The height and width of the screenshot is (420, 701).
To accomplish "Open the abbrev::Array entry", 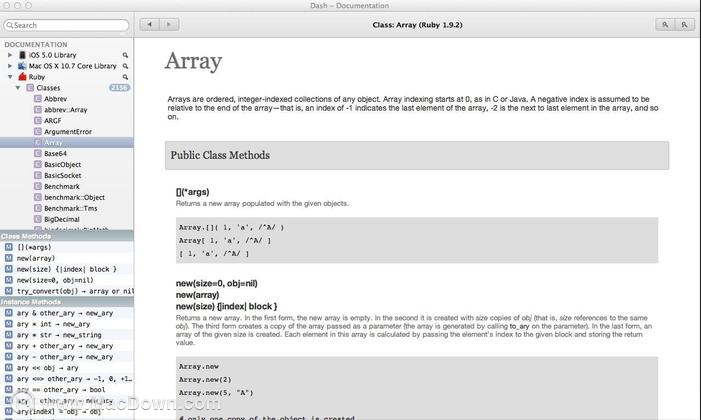I will 67,110.
